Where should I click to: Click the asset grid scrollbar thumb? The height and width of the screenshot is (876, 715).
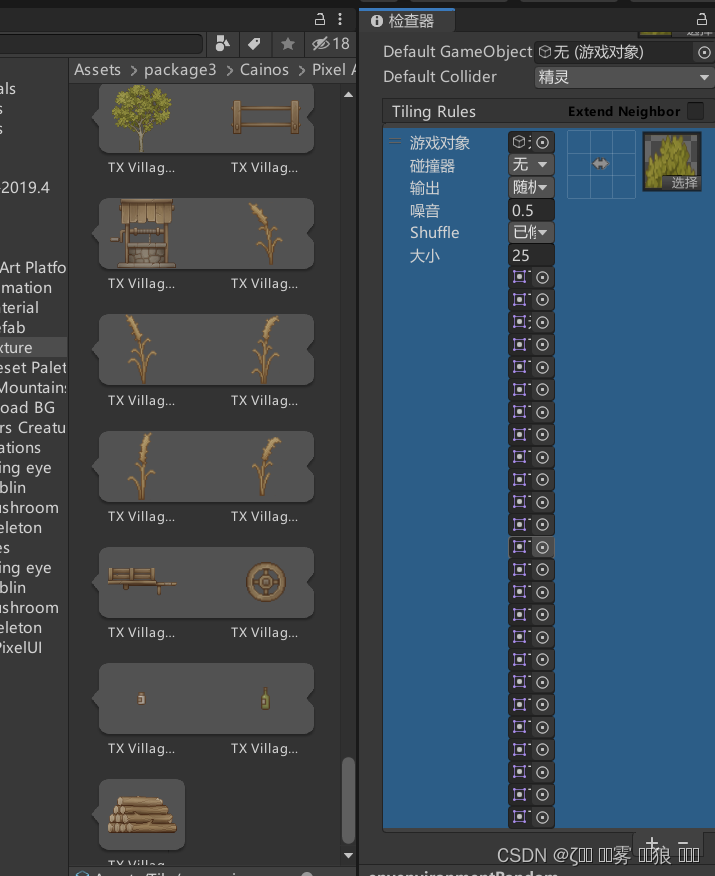click(x=348, y=800)
